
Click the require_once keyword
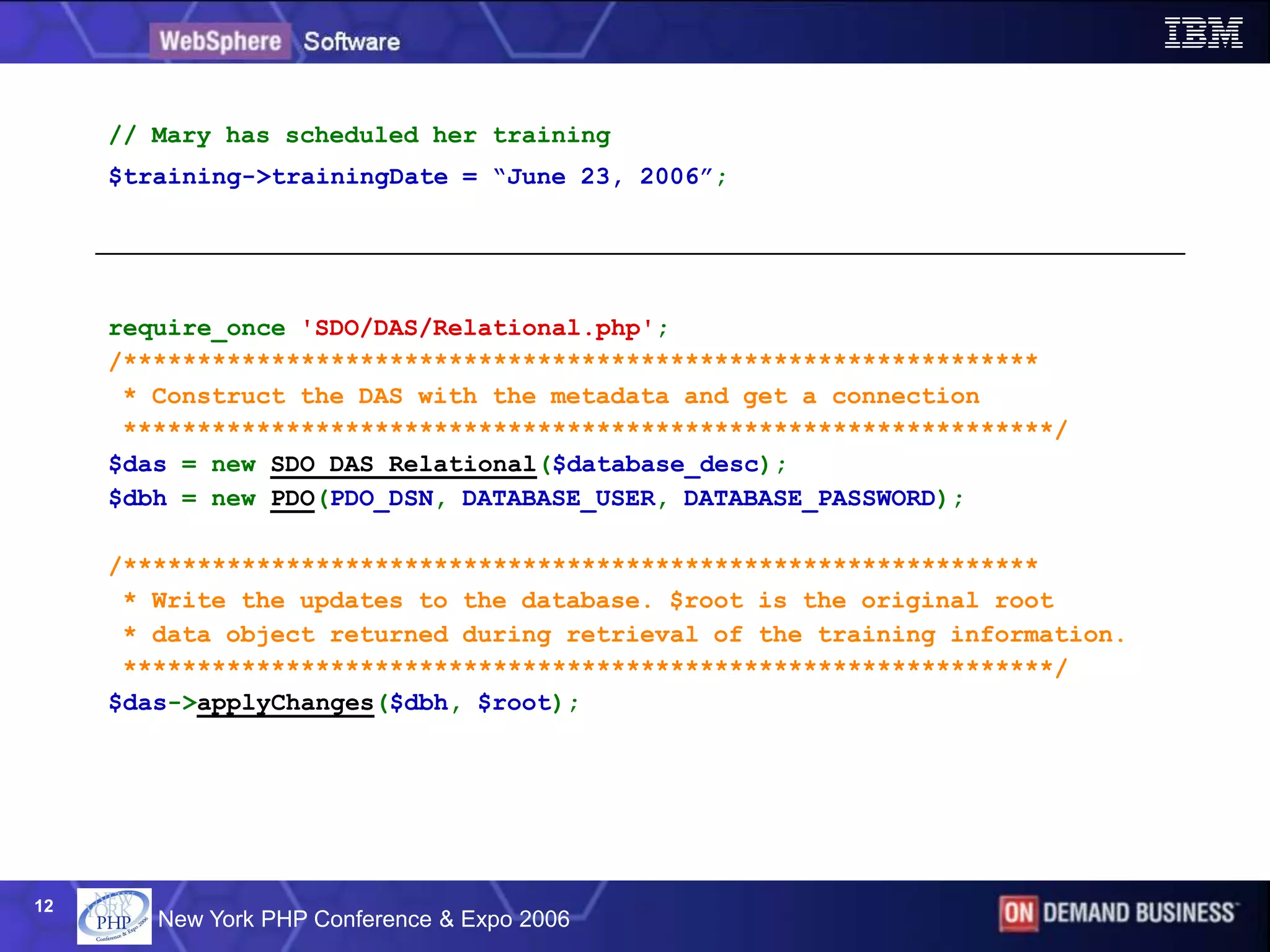[x=197, y=328]
